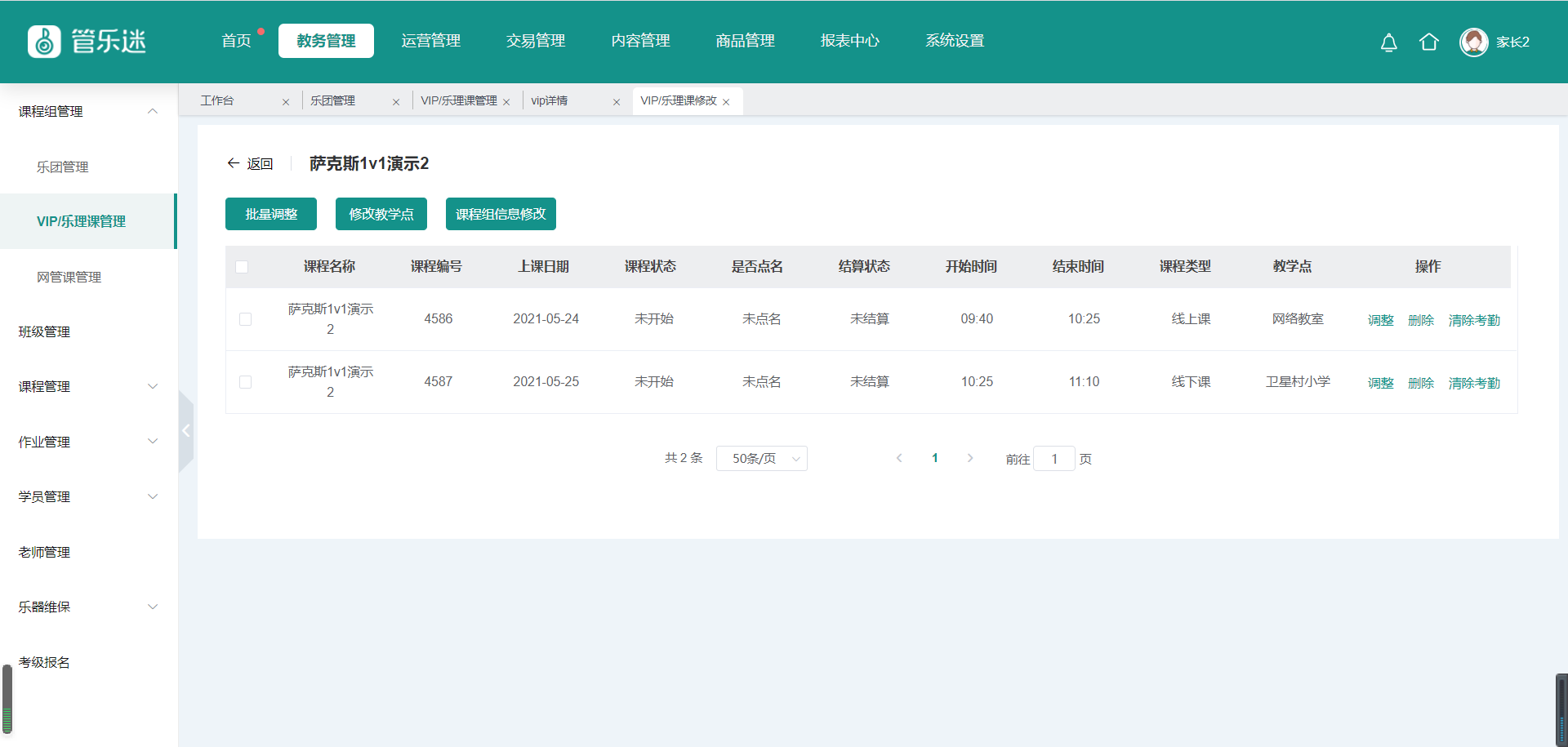Viewport: 1568px width, 747px height.
Task: Open the 运营管理 top menu
Action: [x=430, y=41]
